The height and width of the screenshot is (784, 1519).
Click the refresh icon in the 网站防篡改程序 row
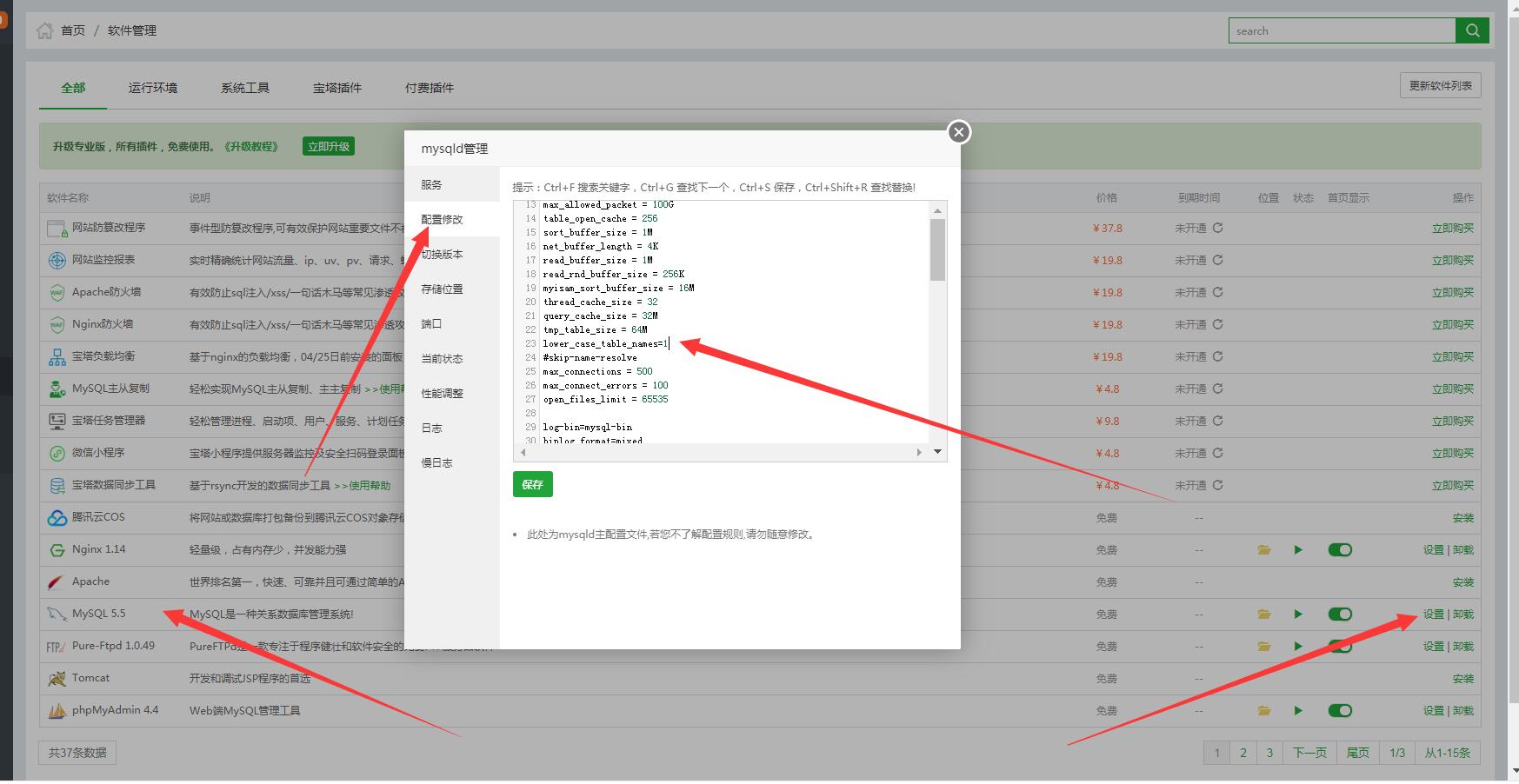click(x=1217, y=229)
